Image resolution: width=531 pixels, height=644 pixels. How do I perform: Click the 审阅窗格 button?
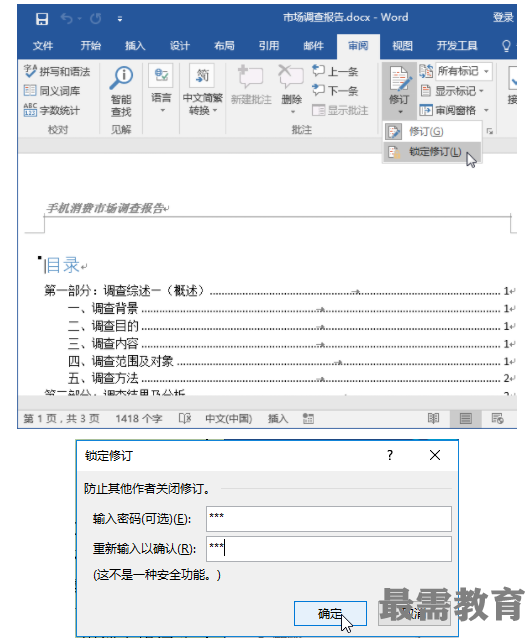[x=448, y=110]
